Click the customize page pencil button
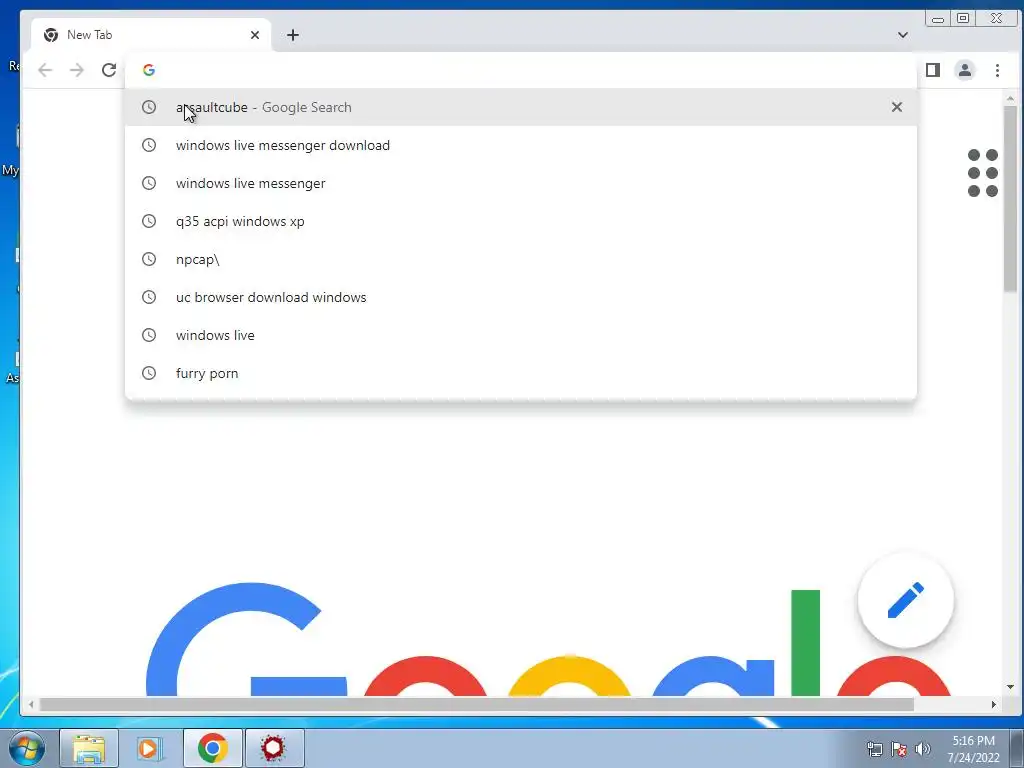The width and height of the screenshot is (1024, 768). (x=906, y=600)
